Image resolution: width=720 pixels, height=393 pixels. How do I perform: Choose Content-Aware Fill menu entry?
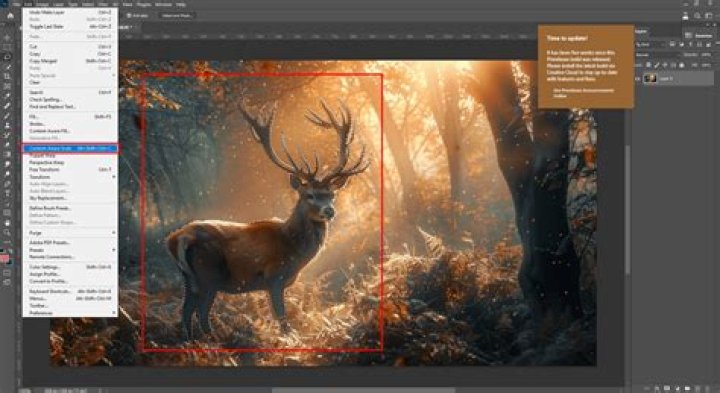tap(70, 131)
